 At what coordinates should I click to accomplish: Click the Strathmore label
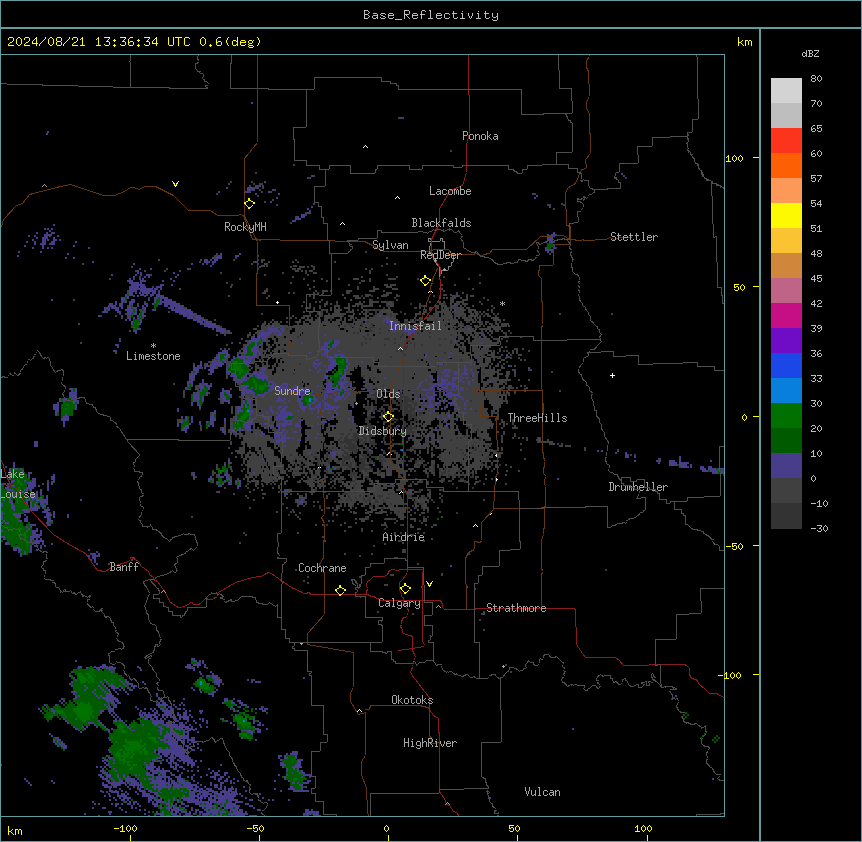point(516,608)
